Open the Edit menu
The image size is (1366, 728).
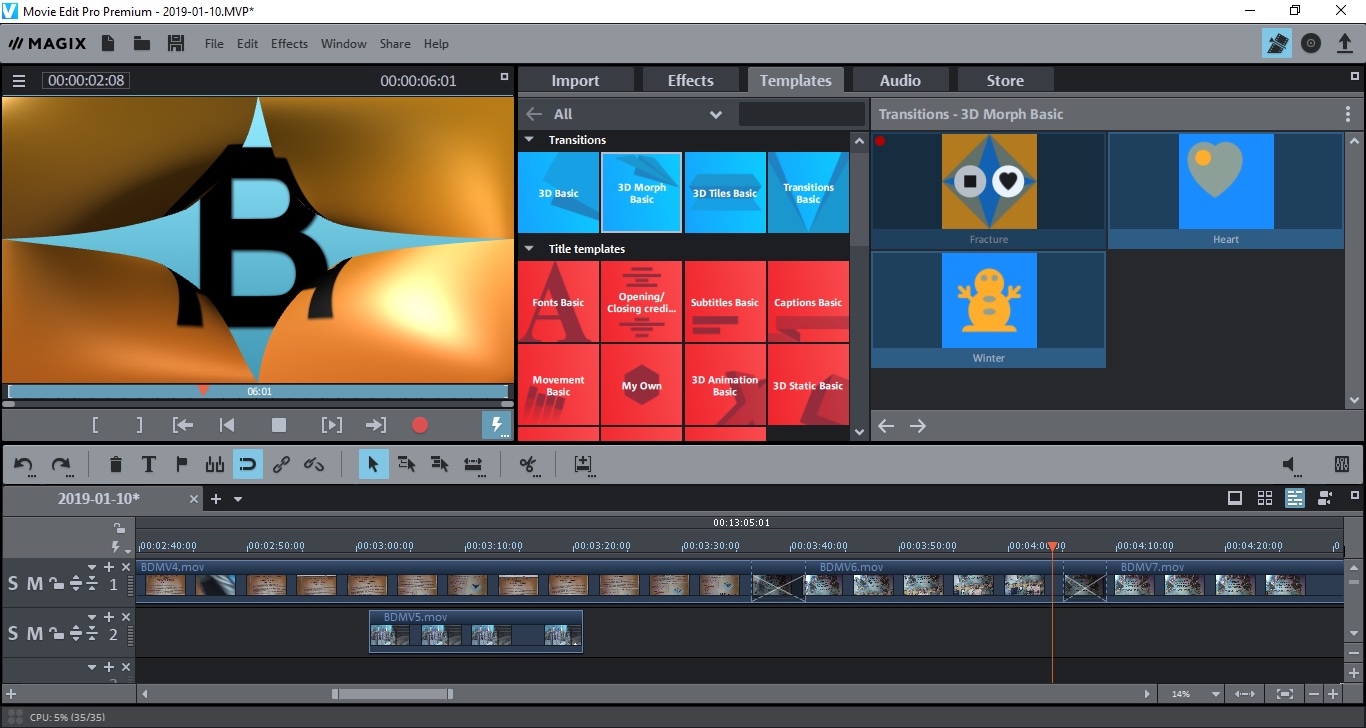[247, 44]
